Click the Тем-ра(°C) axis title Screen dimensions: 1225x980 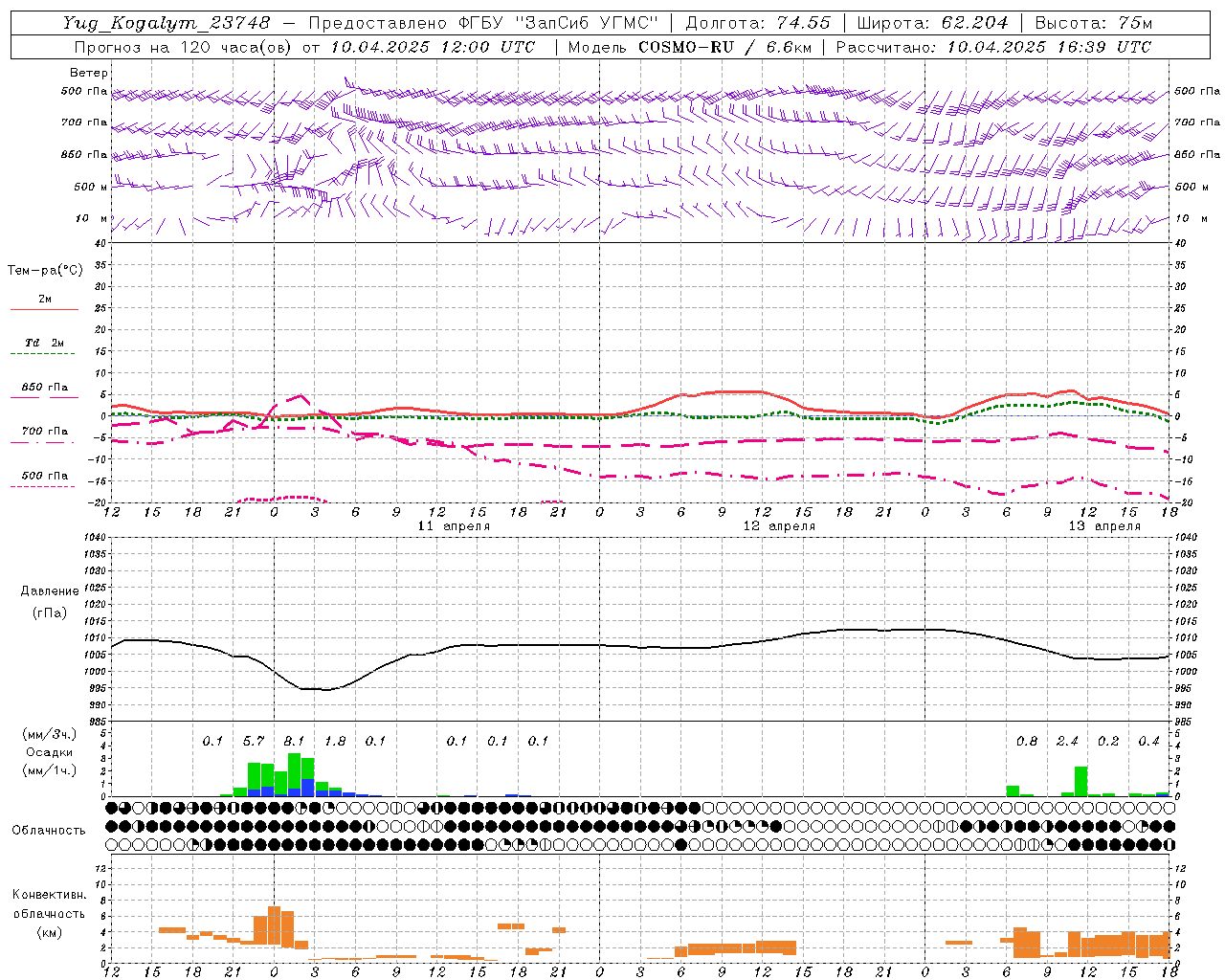click(x=45, y=271)
